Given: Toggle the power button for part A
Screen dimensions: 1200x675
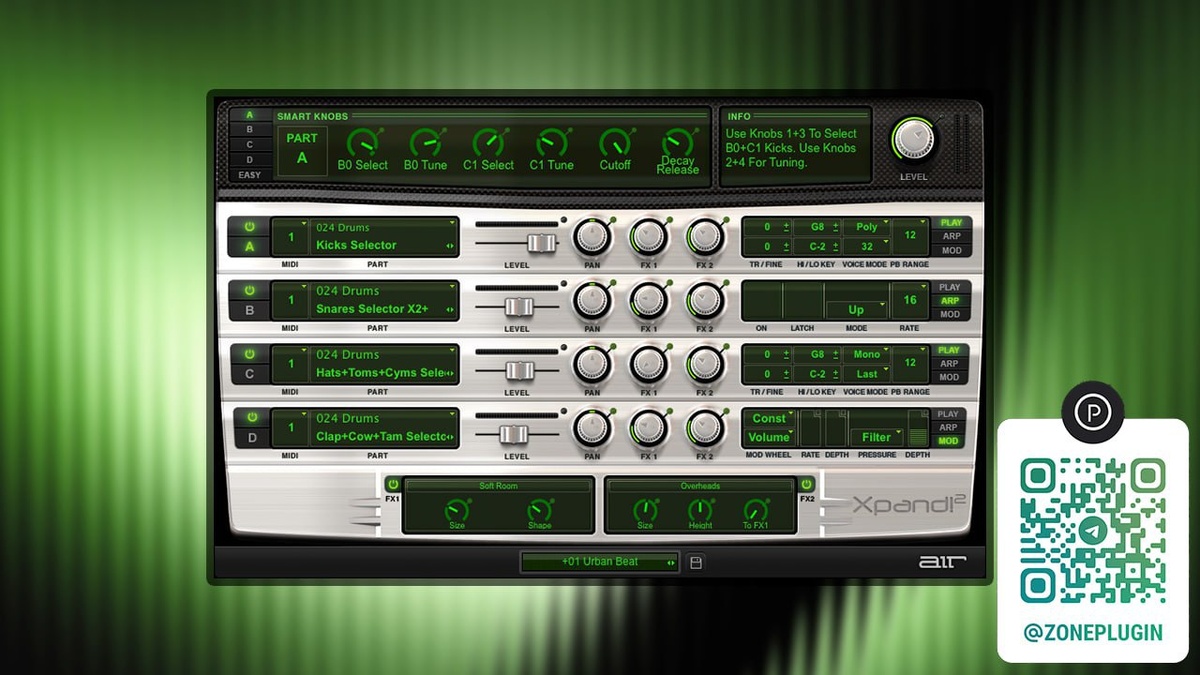Looking at the screenshot, I should (250, 226).
